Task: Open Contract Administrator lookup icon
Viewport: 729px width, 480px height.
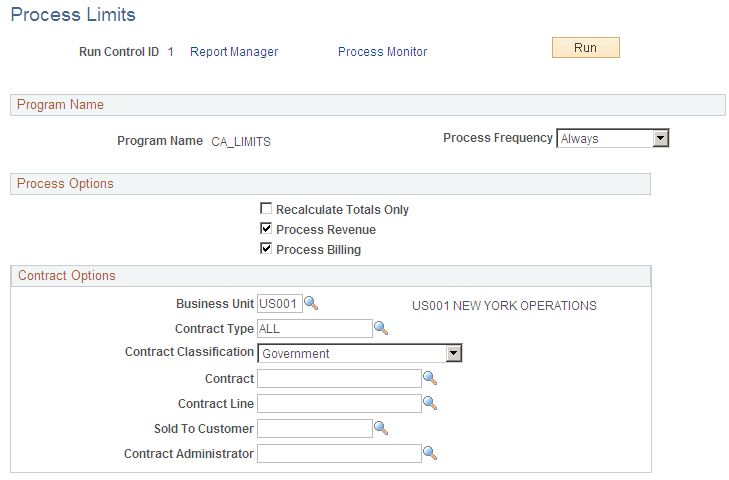Action: (x=430, y=453)
